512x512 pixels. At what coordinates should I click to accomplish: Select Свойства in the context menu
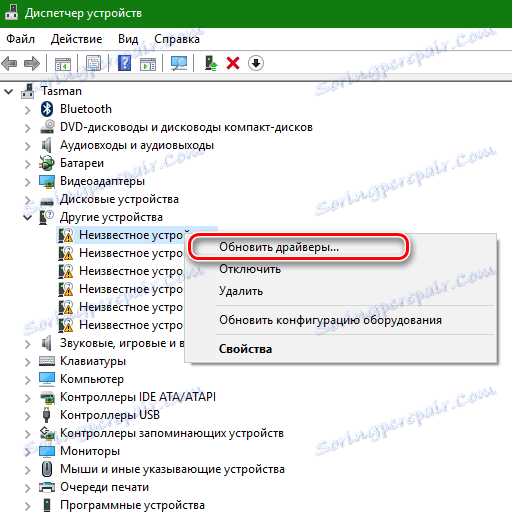245,349
